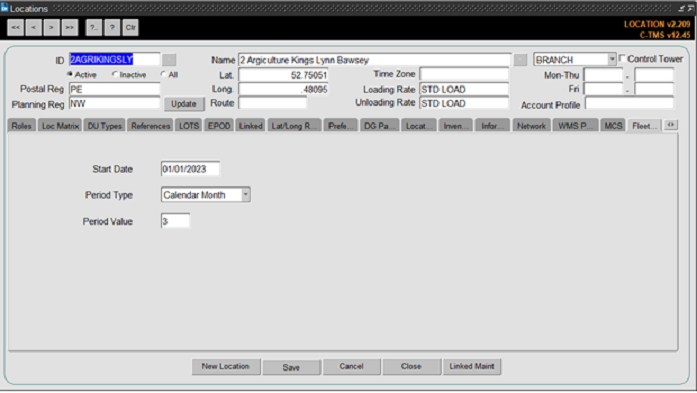Click the Period Value field

175,221
